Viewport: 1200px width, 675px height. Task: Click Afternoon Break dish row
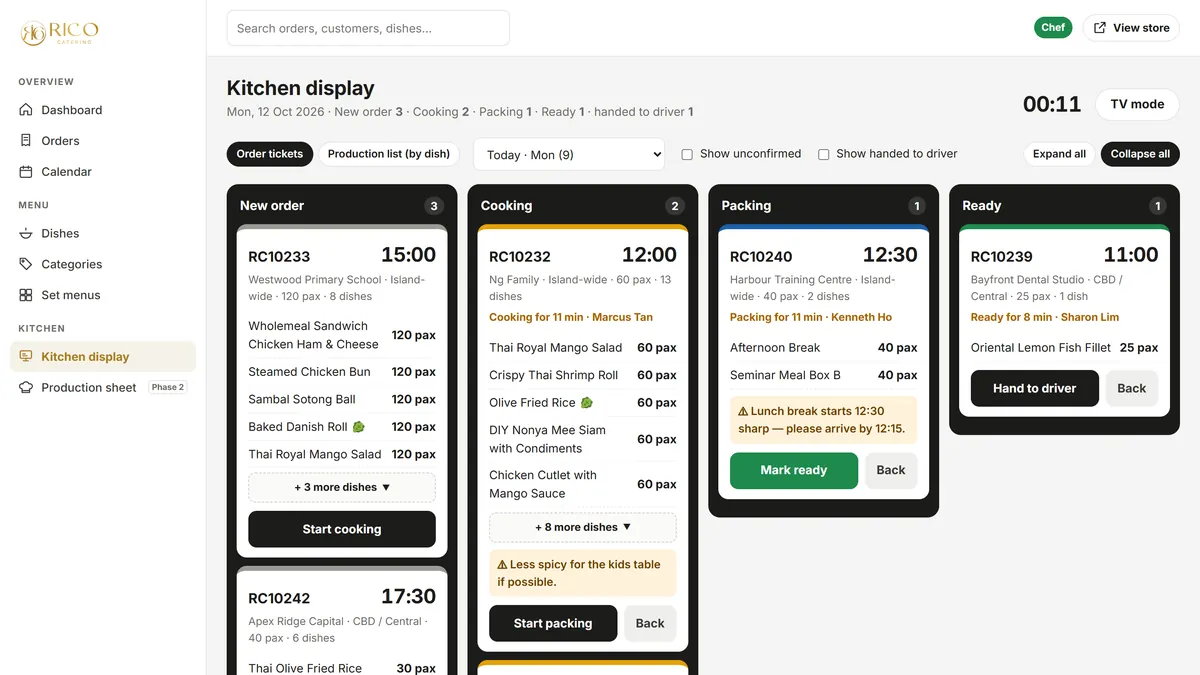click(x=824, y=348)
